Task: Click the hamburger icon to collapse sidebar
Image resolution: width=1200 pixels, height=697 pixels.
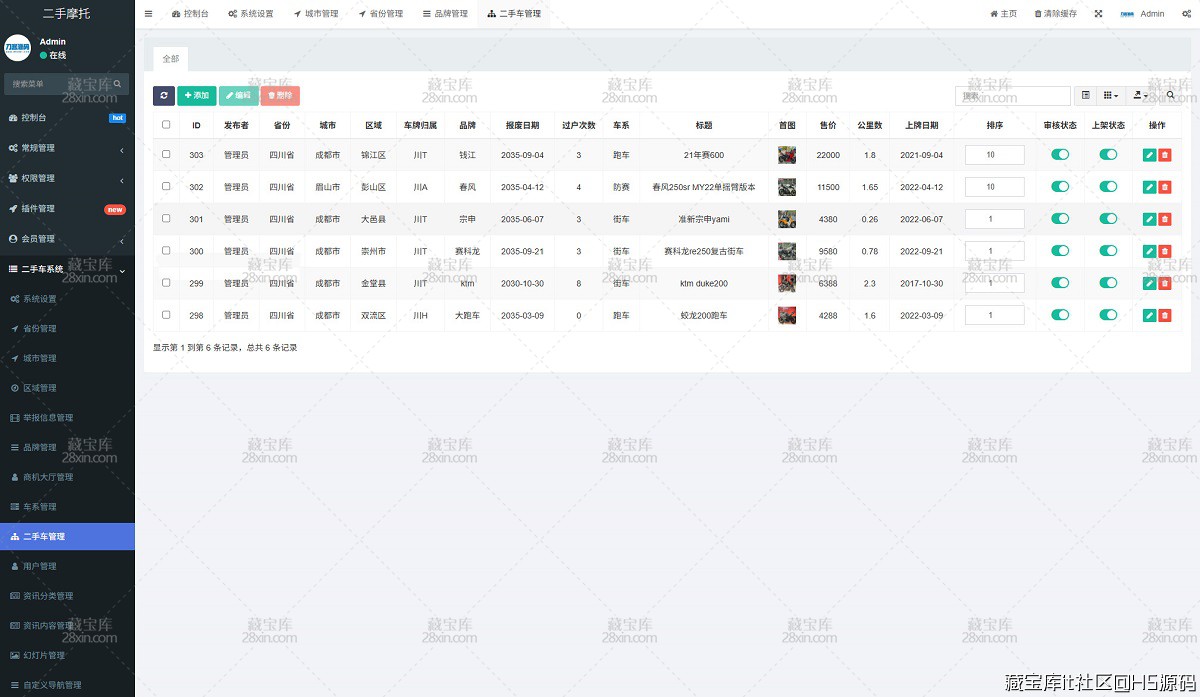Action: coord(148,14)
